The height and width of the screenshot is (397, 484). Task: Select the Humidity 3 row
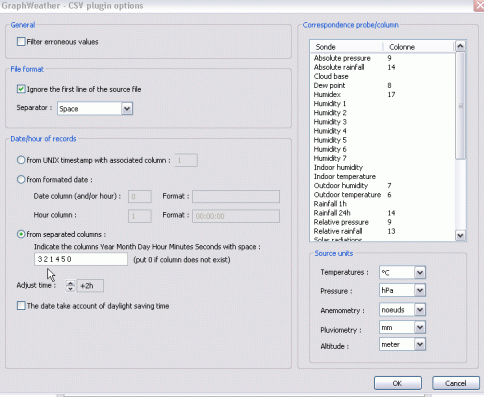click(382, 122)
